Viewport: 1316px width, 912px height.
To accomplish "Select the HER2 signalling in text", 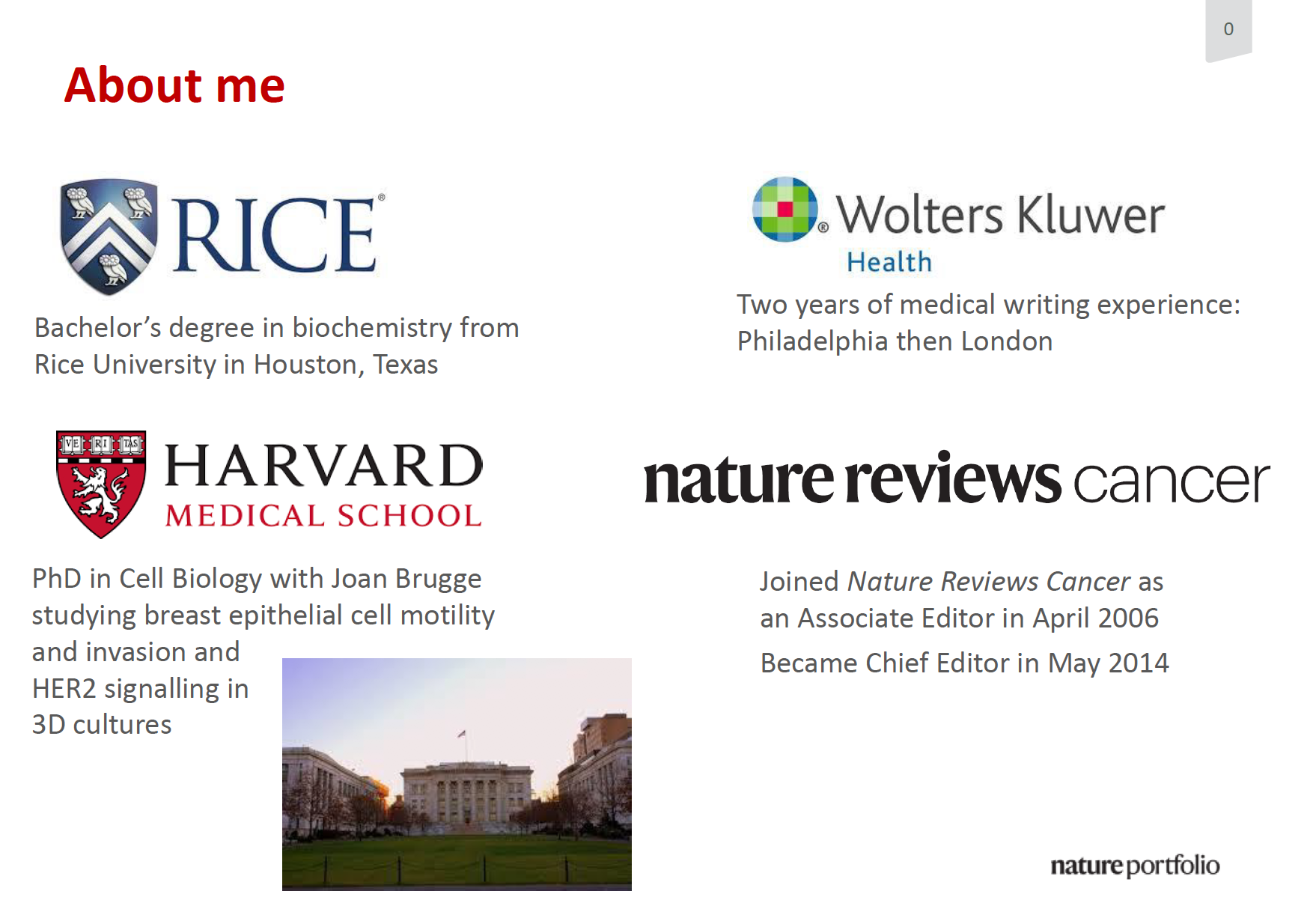I will (x=140, y=689).
